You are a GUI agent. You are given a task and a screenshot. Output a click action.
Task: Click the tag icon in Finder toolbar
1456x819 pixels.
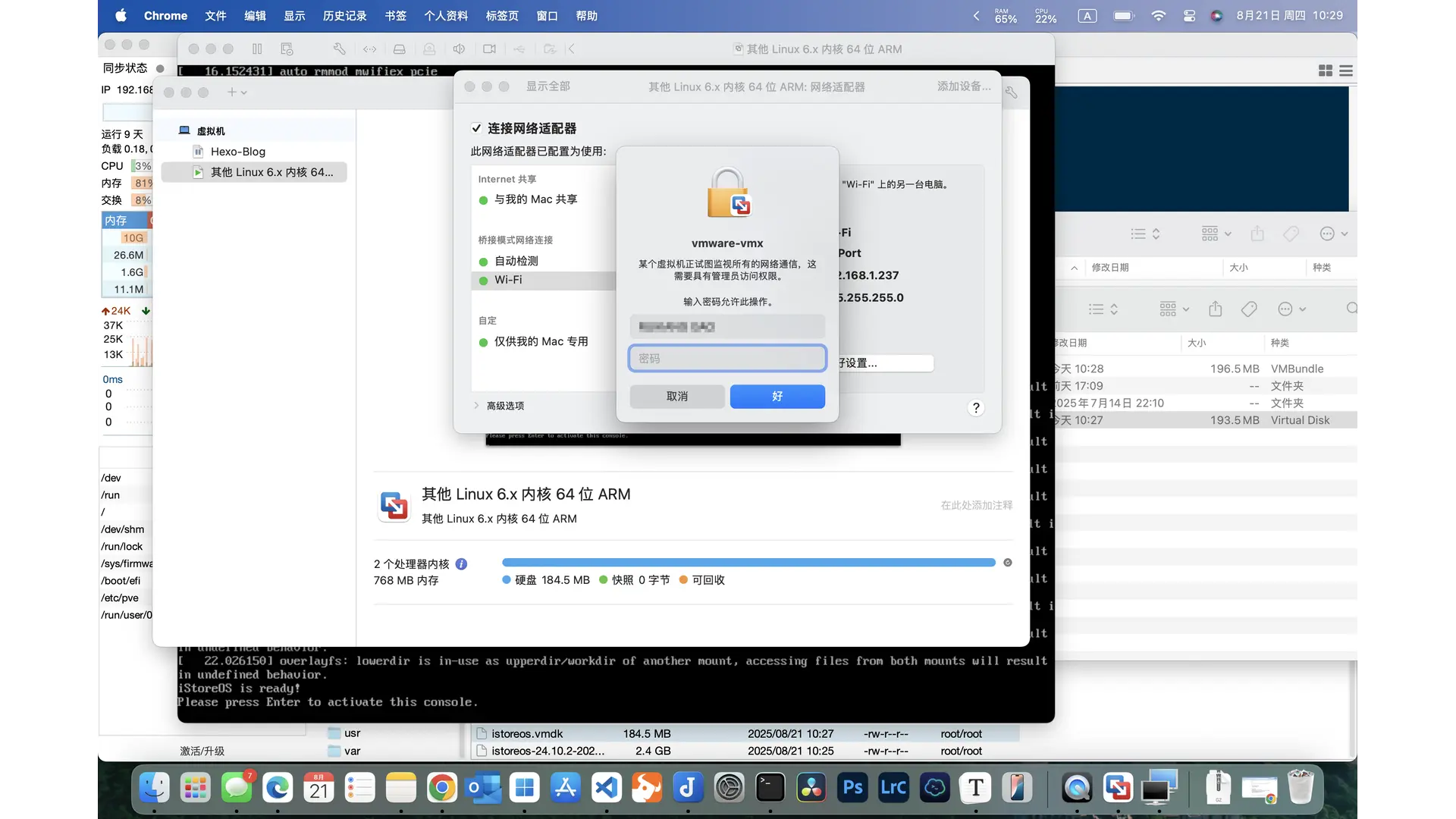pyautogui.click(x=1249, y=309)
